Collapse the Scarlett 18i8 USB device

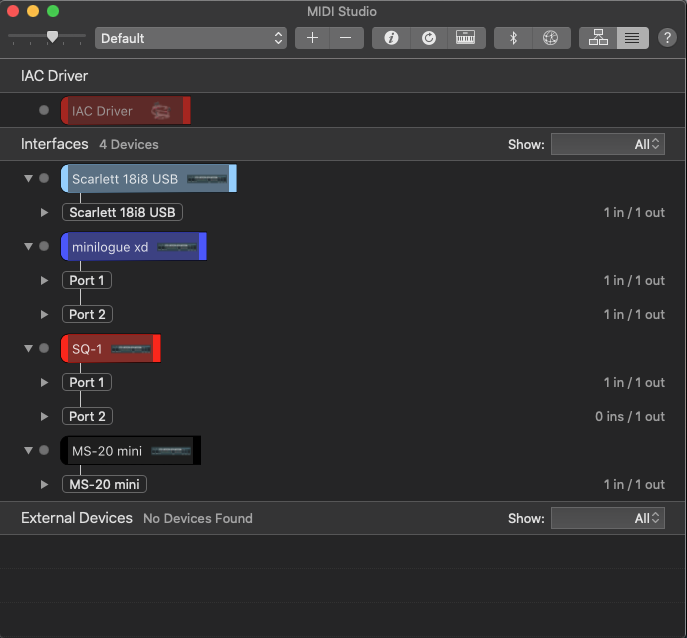[28, 178]
